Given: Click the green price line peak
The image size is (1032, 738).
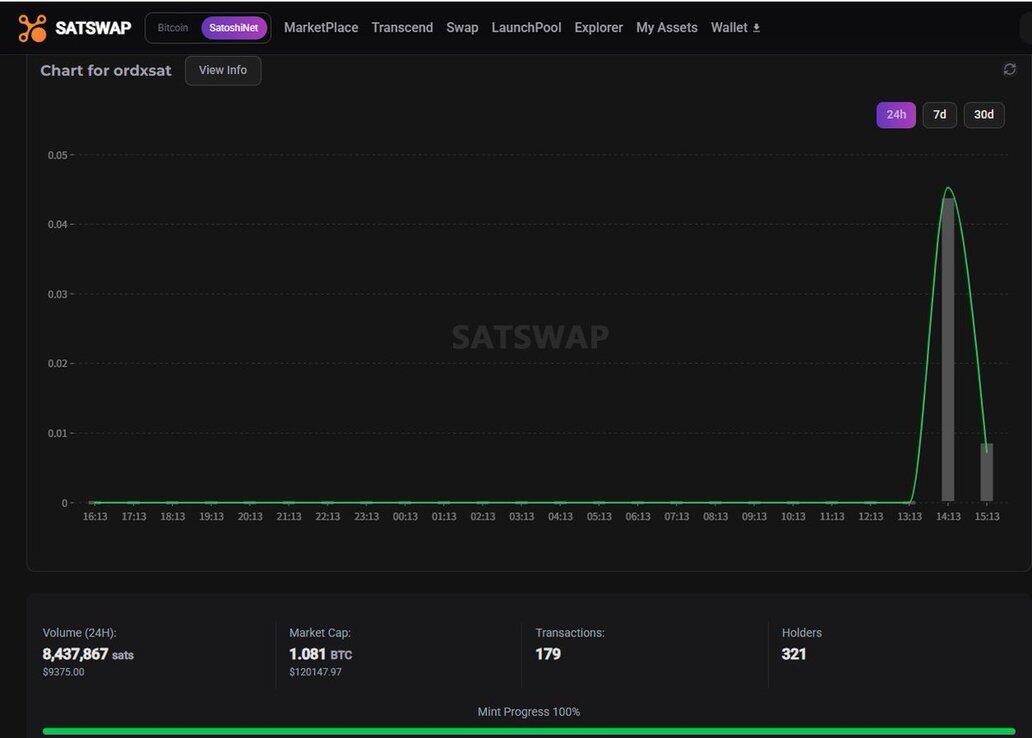Looking at the screenshot, I should point(948,188).
